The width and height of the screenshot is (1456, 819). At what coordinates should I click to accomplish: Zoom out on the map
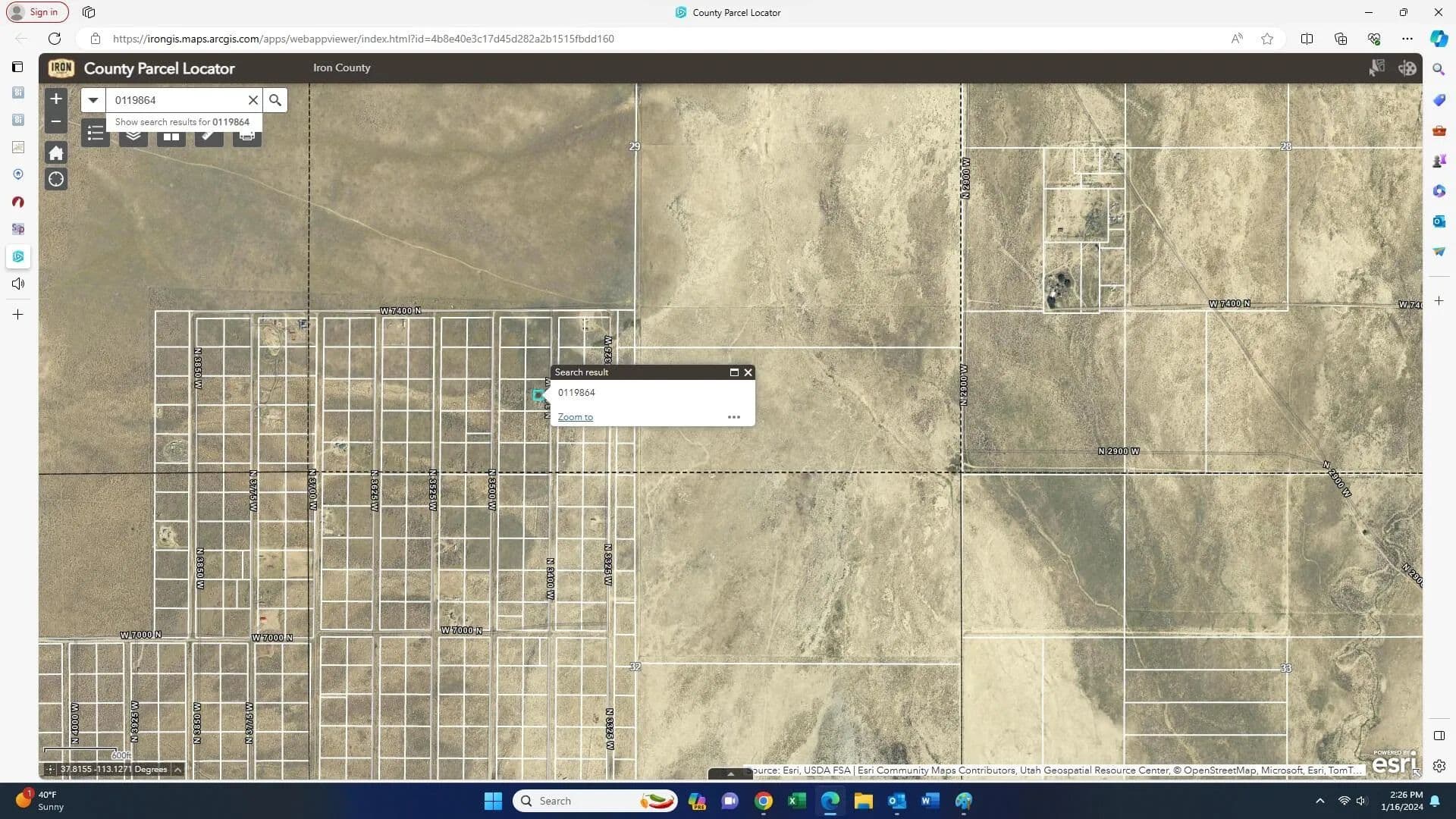point(56,121)
